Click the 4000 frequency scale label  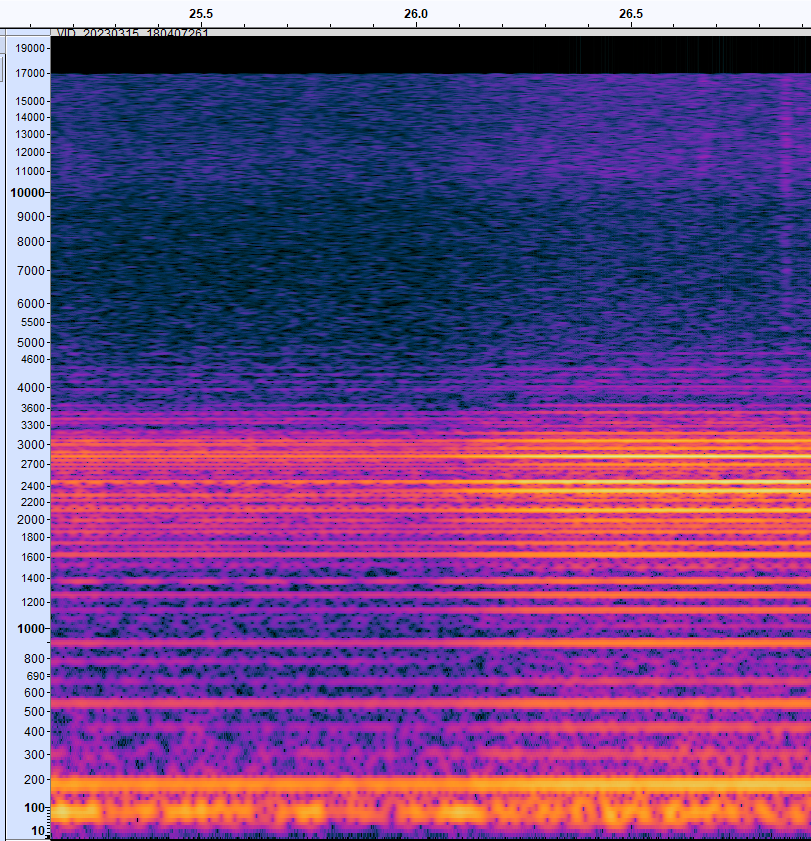click(x=33, y=388)
